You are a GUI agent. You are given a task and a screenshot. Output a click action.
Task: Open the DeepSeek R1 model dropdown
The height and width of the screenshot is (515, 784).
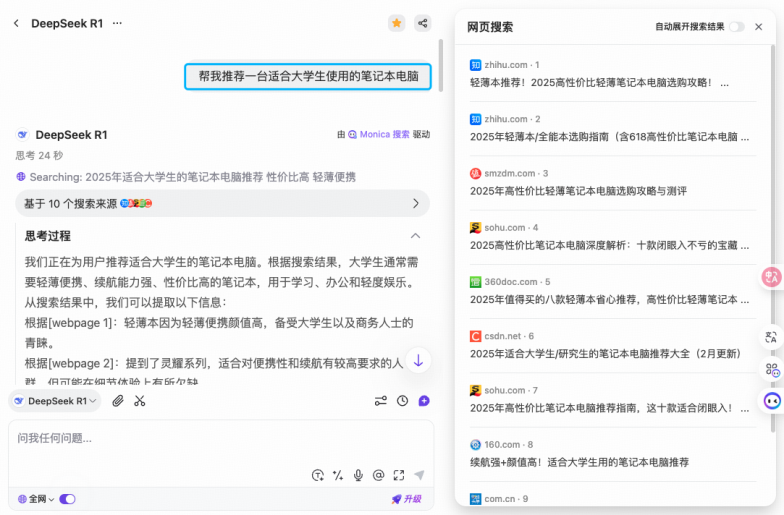tap(55, 401)
